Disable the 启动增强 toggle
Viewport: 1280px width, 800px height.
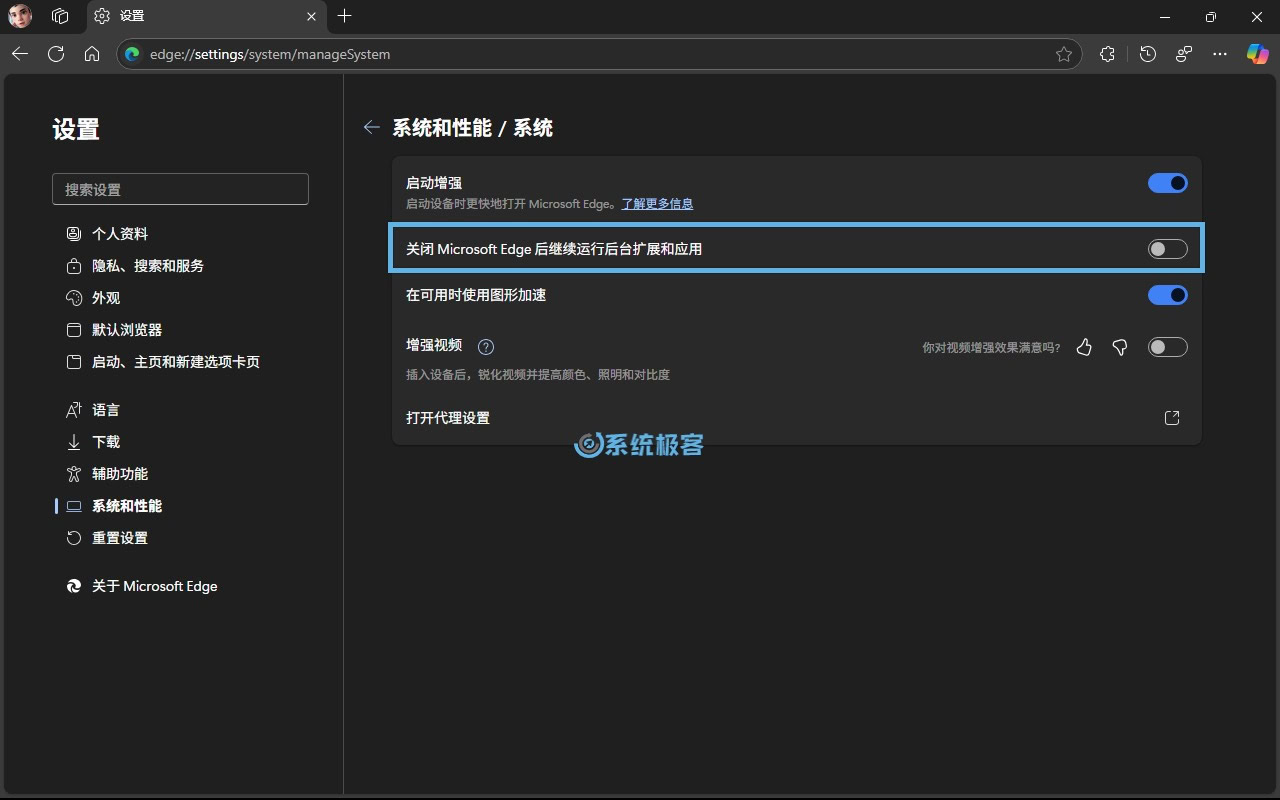[x=1167, y=183]
